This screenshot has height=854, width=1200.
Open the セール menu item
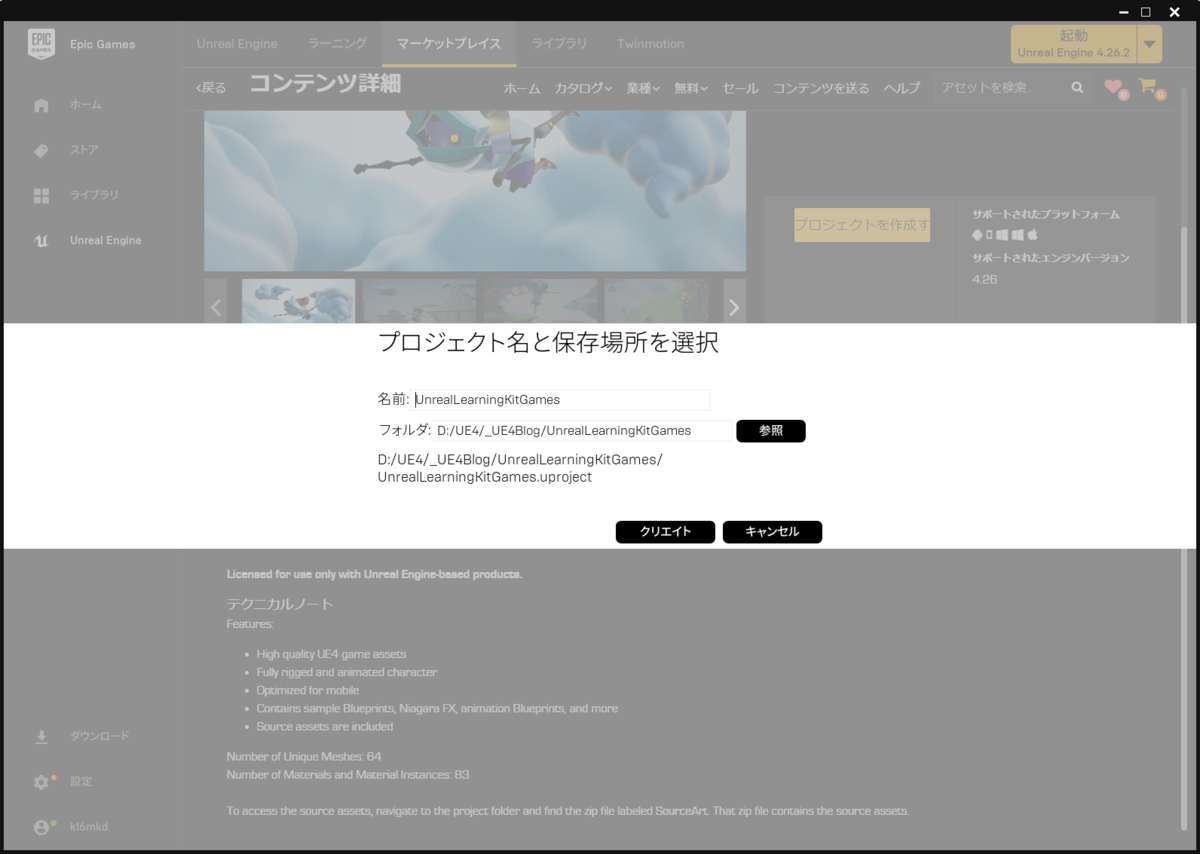point(740,88)
